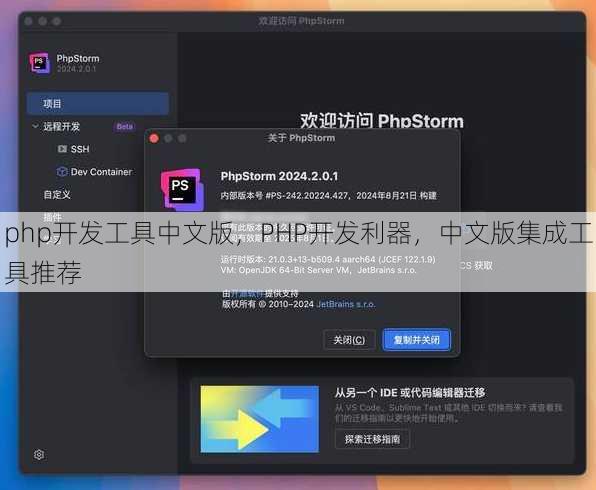Click the migration arrows thumbnail image
The height and width of the screenshot is (490, 596).
(260, 419)
